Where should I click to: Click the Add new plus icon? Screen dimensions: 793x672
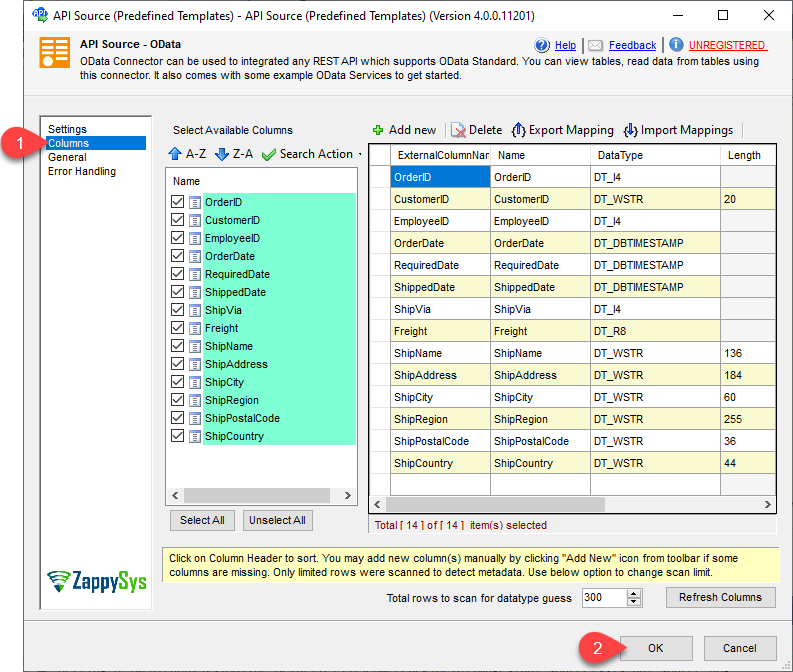click(378, 130)
